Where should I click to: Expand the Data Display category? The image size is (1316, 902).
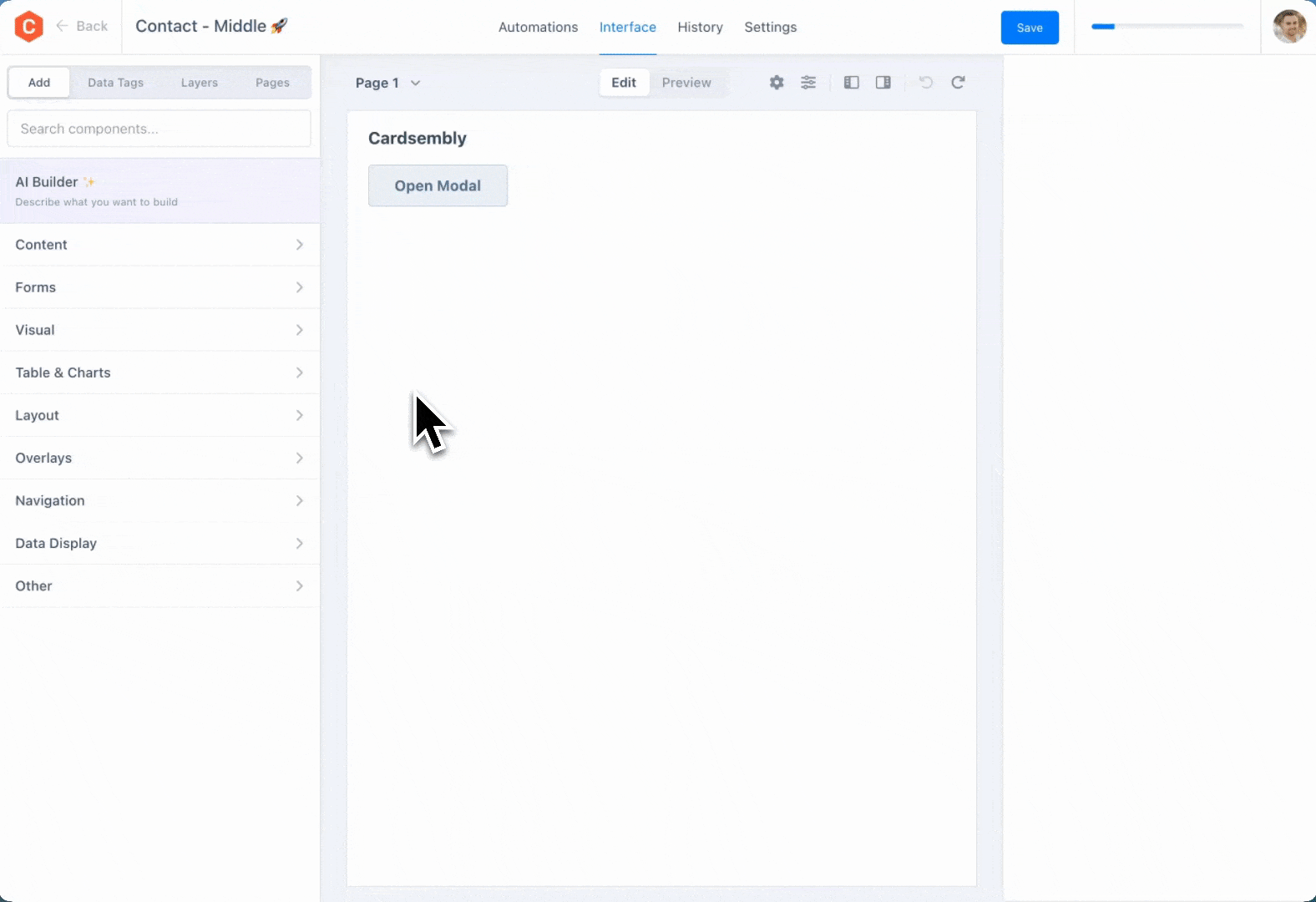coord(159,543)
